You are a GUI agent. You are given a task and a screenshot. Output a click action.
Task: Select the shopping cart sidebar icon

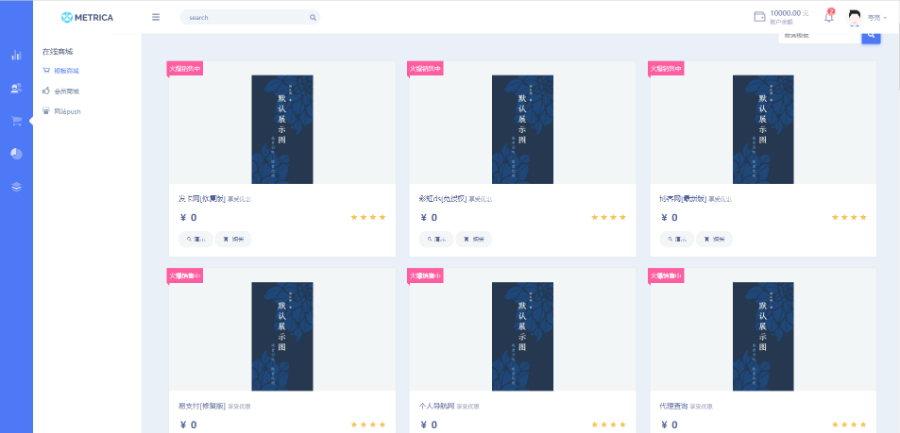click(x=16, y=121)
